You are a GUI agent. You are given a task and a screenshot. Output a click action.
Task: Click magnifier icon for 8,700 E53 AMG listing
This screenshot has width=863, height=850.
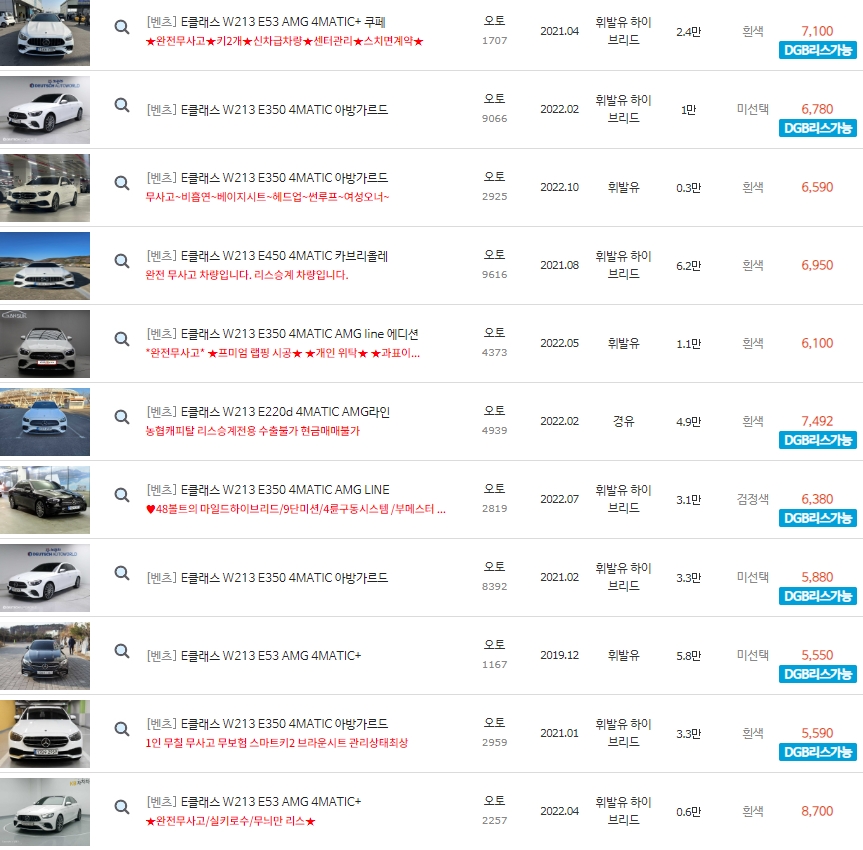pos(122,807)
